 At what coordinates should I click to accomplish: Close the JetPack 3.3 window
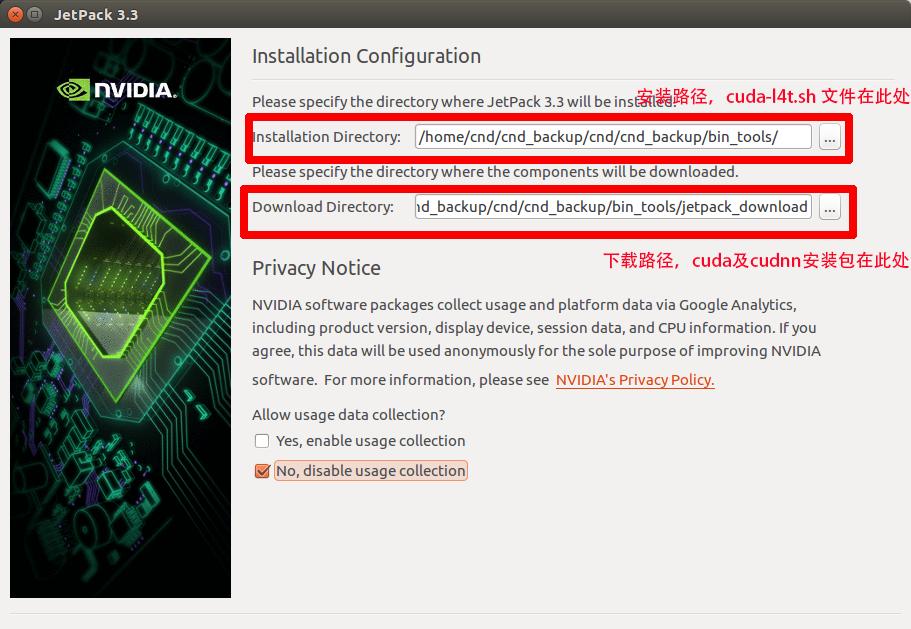16,15
